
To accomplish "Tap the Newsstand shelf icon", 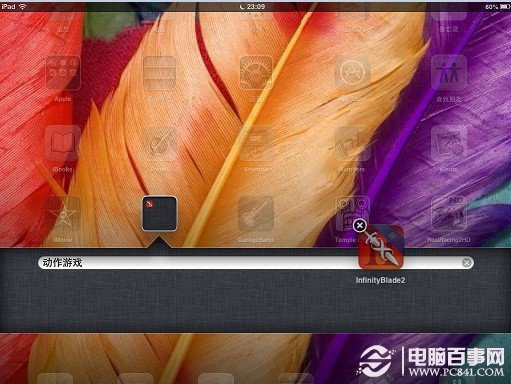I will [159, 73].
